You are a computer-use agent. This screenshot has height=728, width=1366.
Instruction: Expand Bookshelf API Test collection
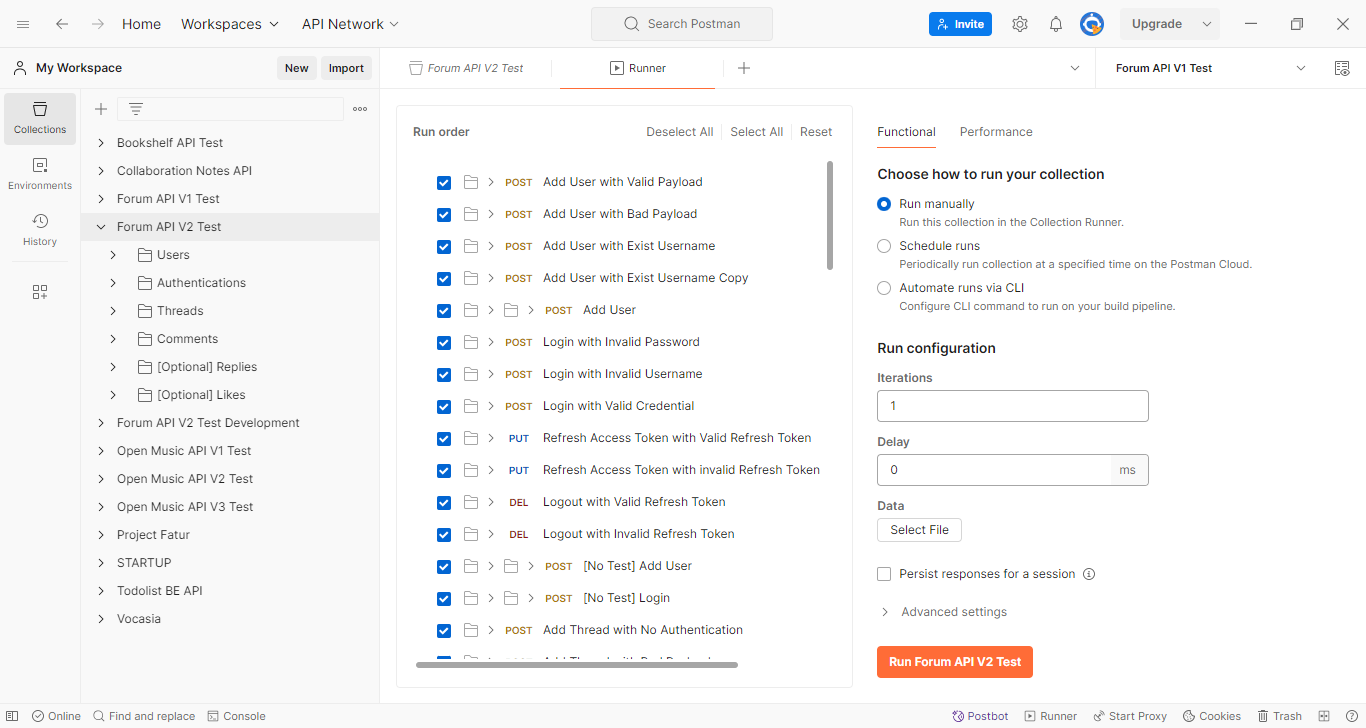pos(101,143)
